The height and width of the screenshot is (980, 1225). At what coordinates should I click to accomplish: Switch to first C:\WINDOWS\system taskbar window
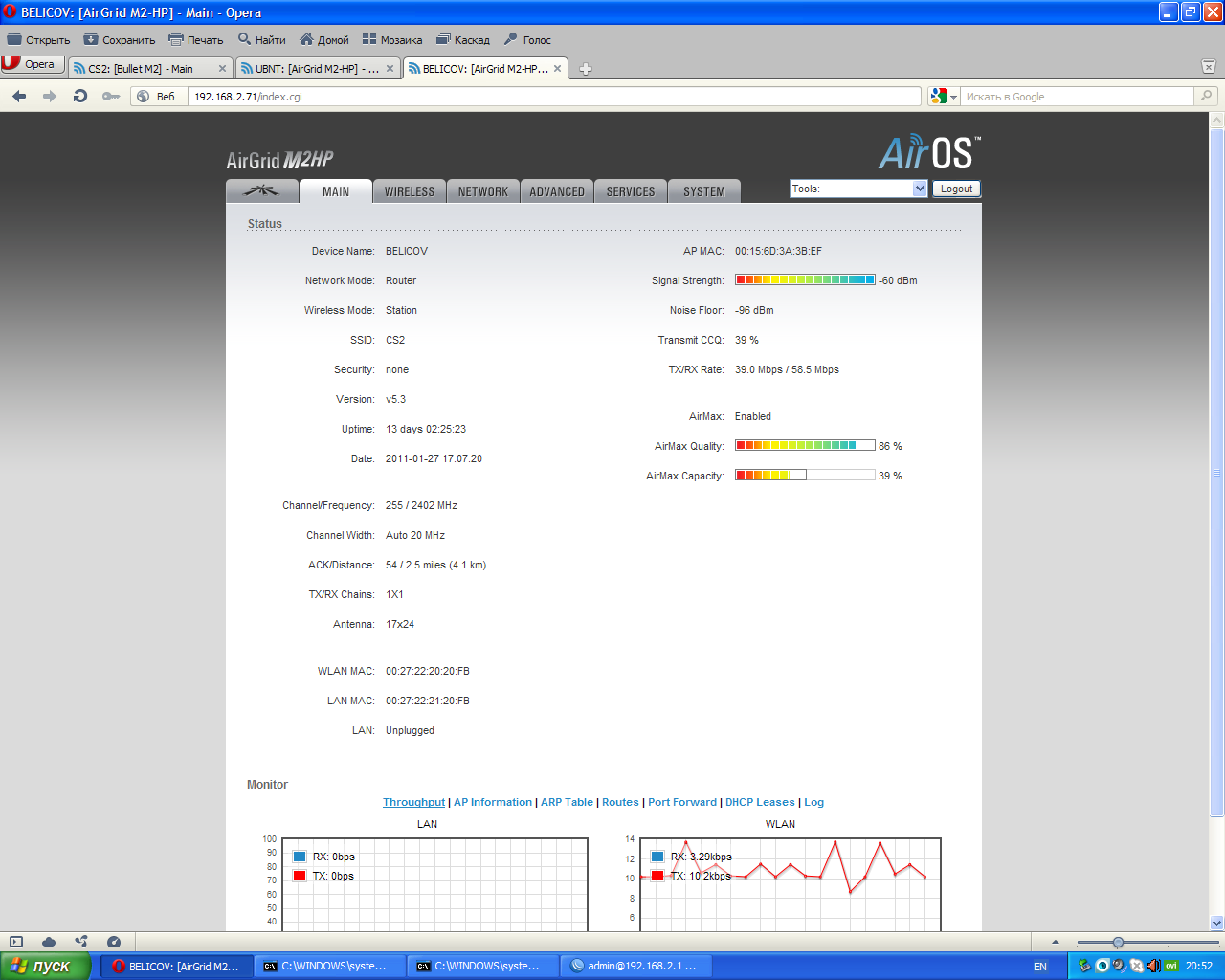point(330,966)
